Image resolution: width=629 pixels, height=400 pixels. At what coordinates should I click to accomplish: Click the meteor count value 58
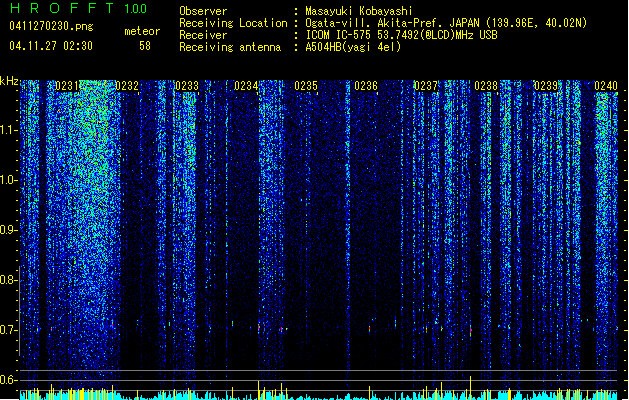[145, 46]
